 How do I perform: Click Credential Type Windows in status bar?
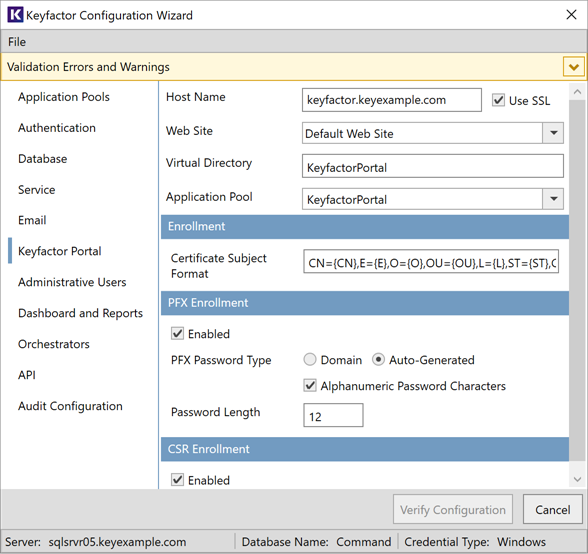coord(475,542)
